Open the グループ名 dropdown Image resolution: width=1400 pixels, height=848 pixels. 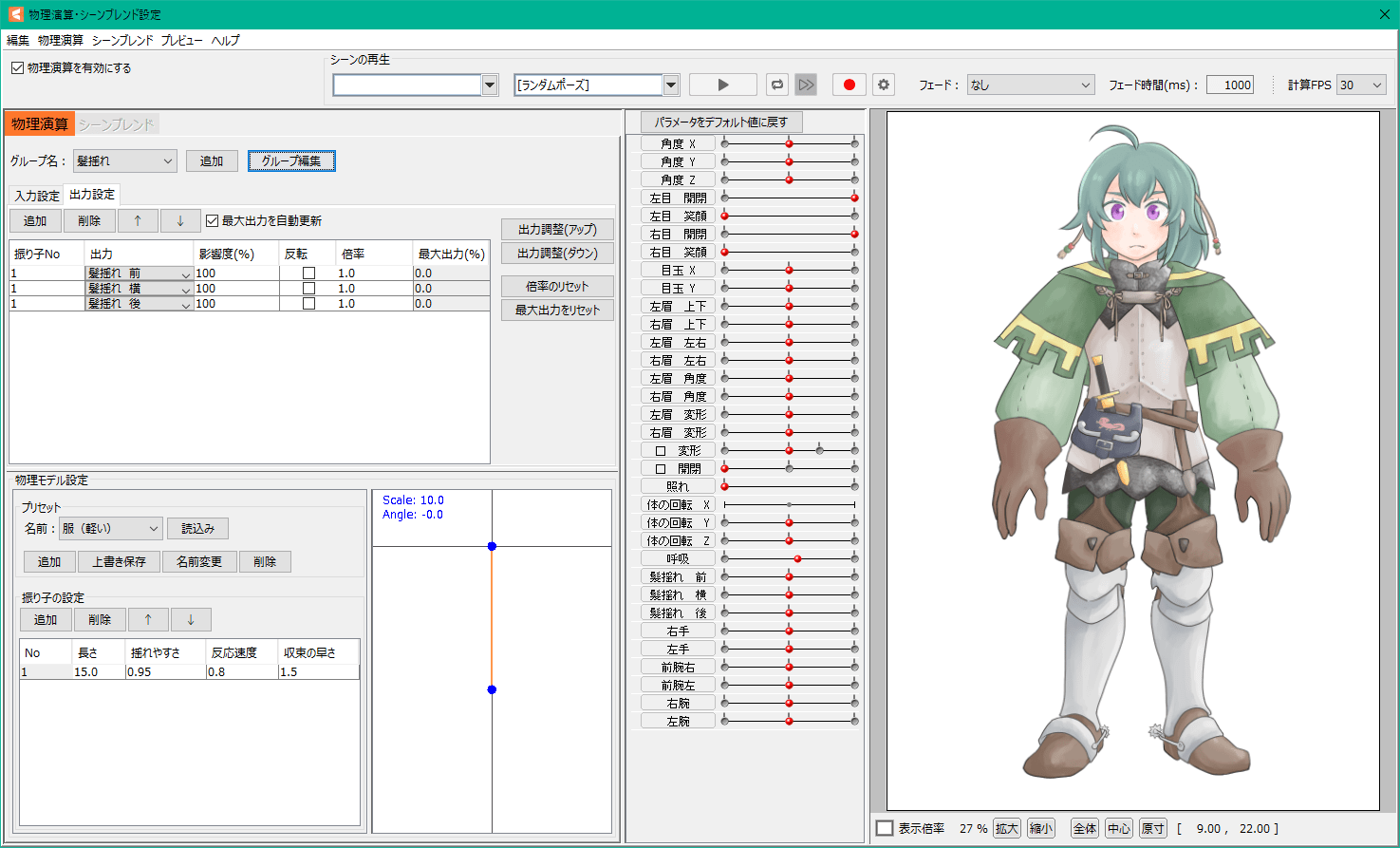coord(125,161)
